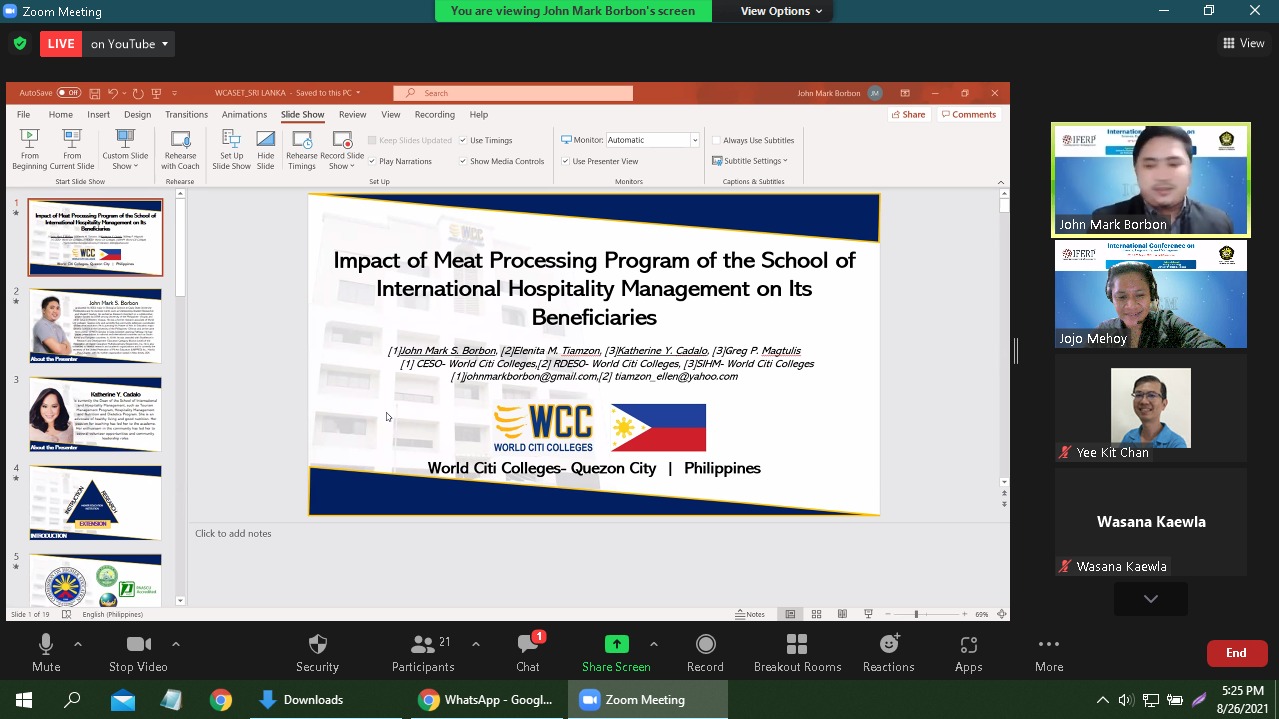Start slideshow From Current Slide
Viewport: 1279px width, 719px height.
pyautogui.click(x=72, y=149)
